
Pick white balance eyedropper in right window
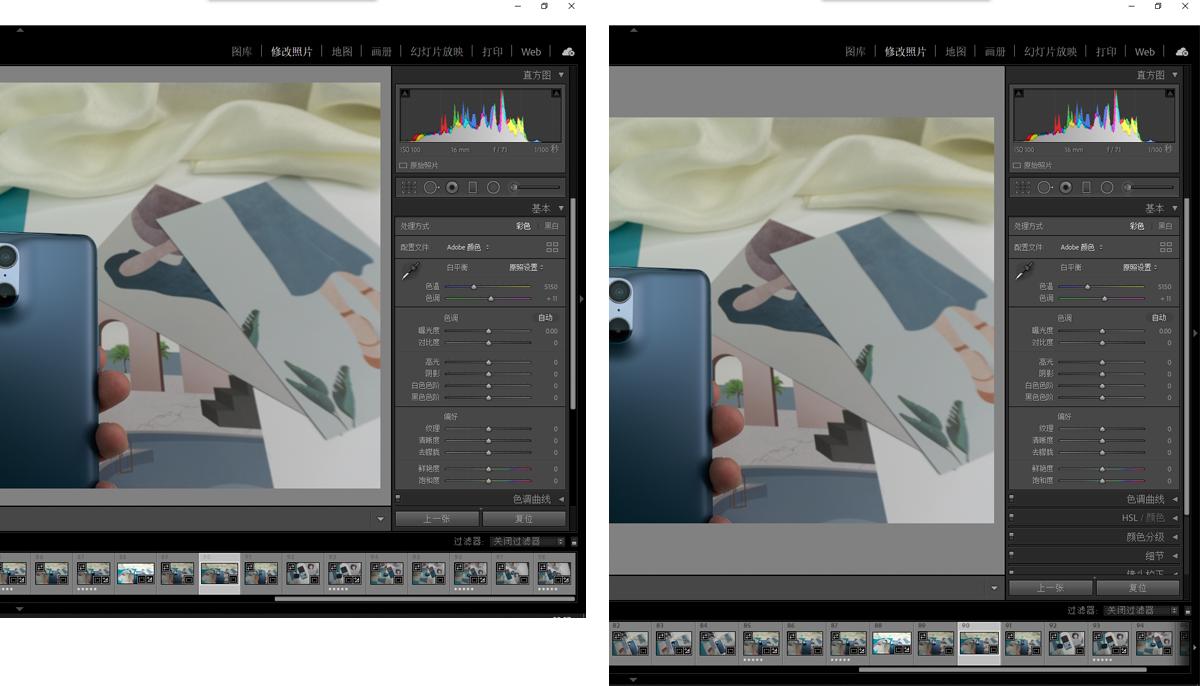[1023, 272]
